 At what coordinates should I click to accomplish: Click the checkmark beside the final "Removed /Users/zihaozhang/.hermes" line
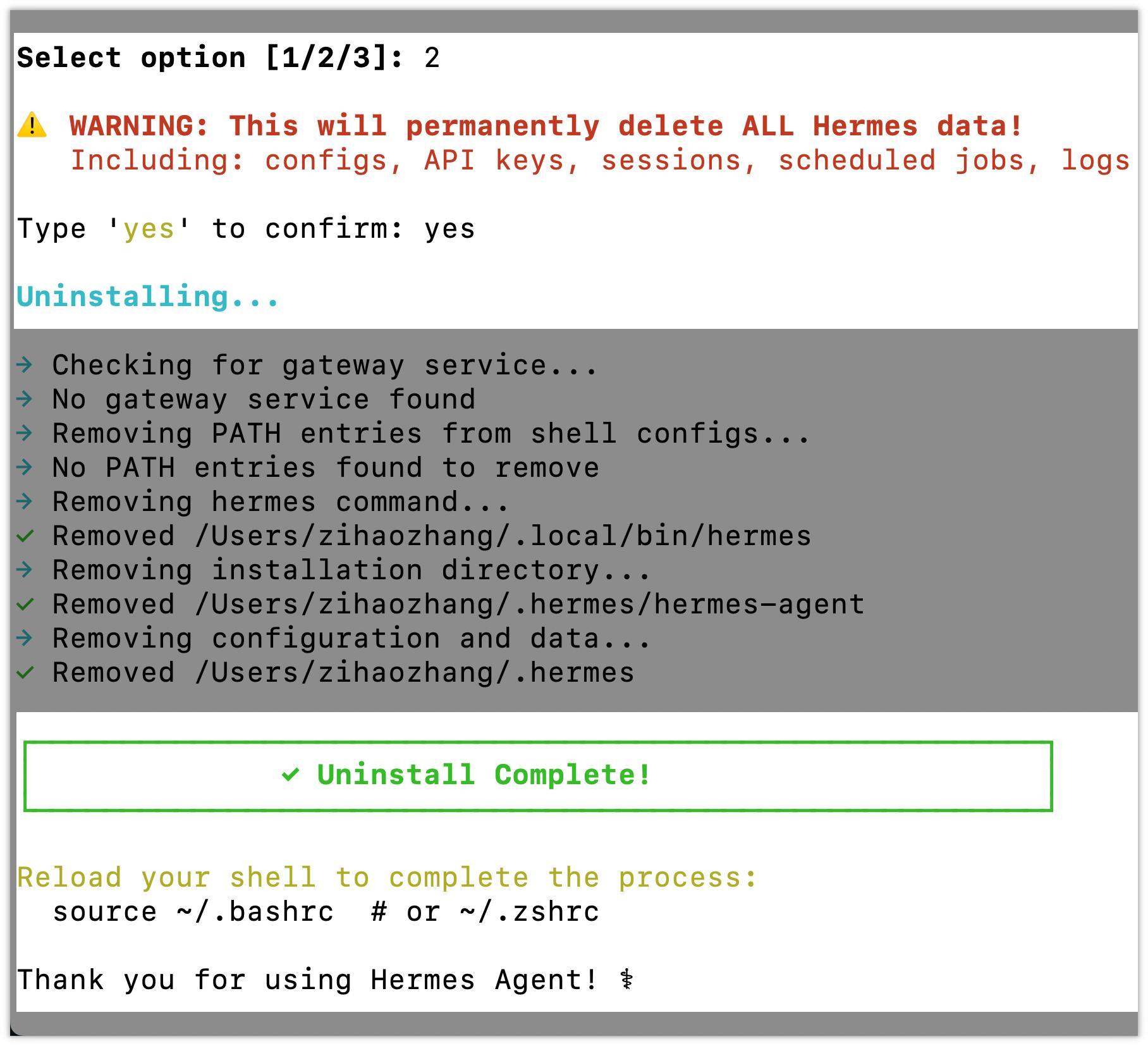pos(25,672)
